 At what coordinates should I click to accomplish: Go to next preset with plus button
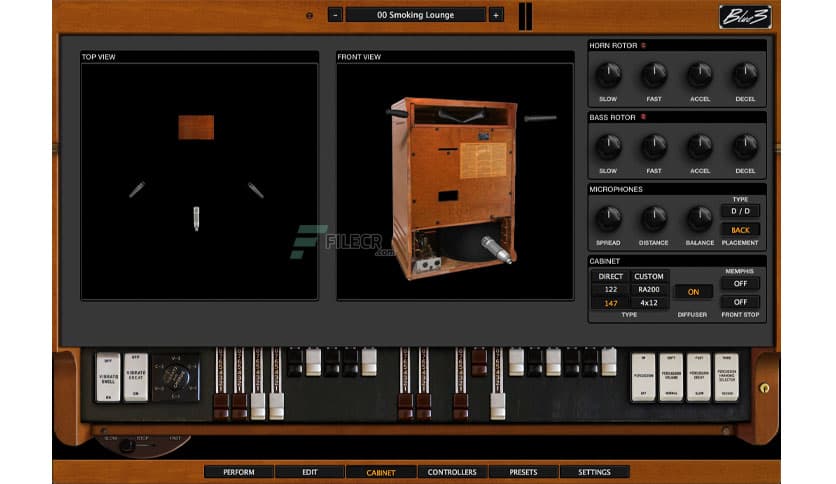495,15
